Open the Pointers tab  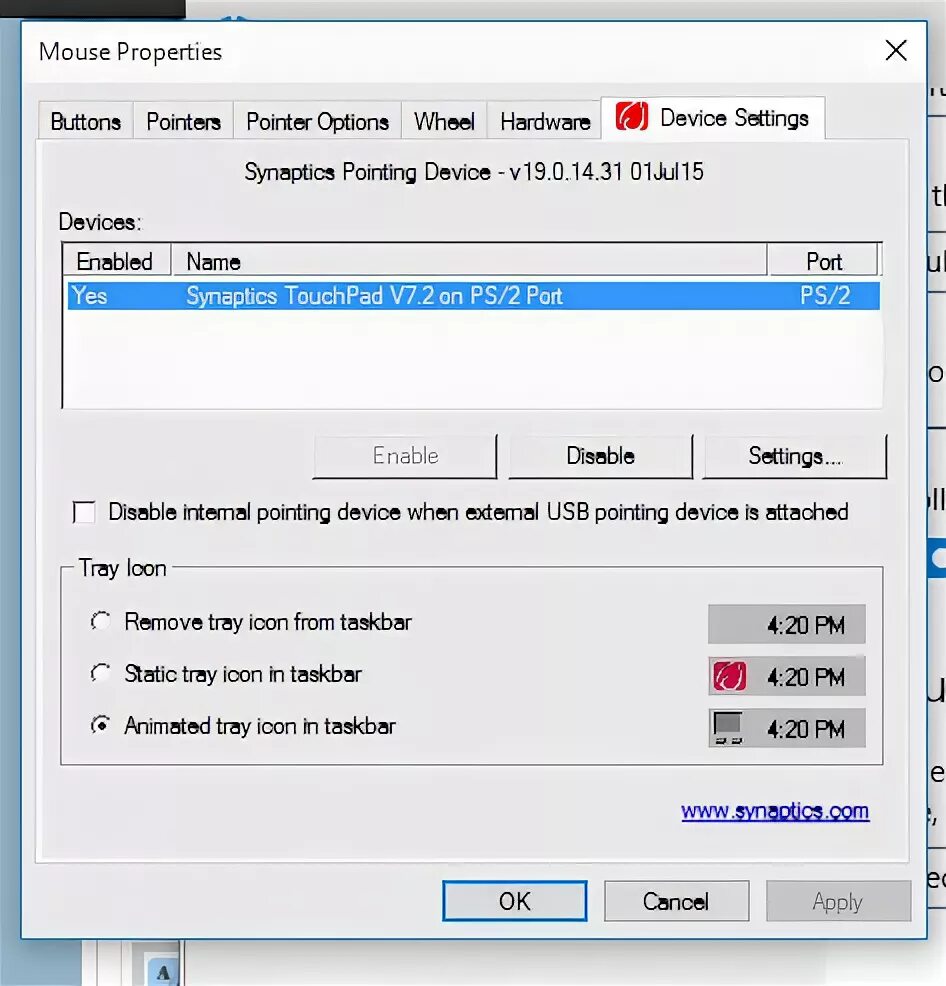(x=183, y=121)
